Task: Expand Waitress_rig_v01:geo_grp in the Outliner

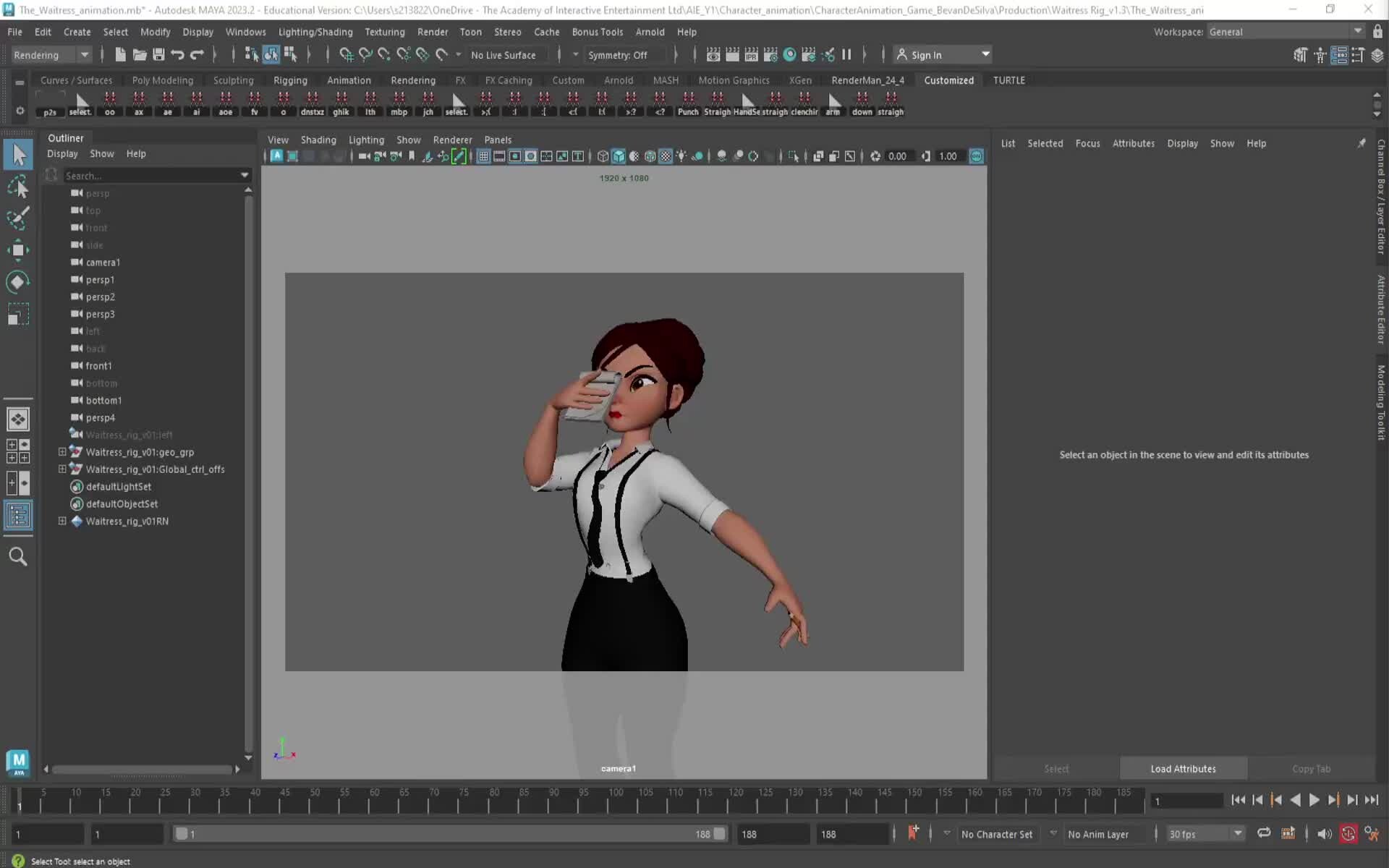Action: tap(61, 451)
